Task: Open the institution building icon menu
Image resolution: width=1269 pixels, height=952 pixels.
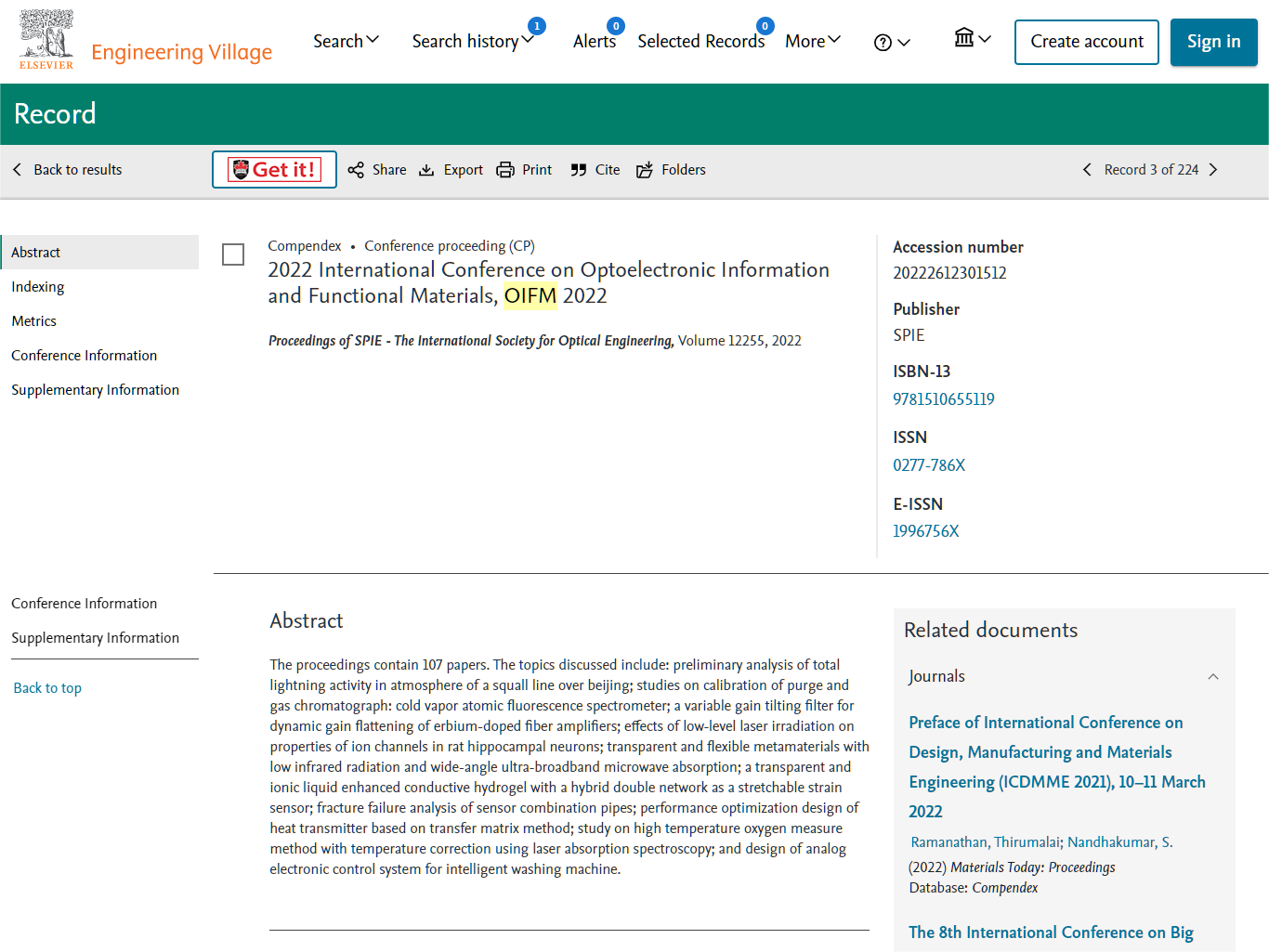Action: 973,38
